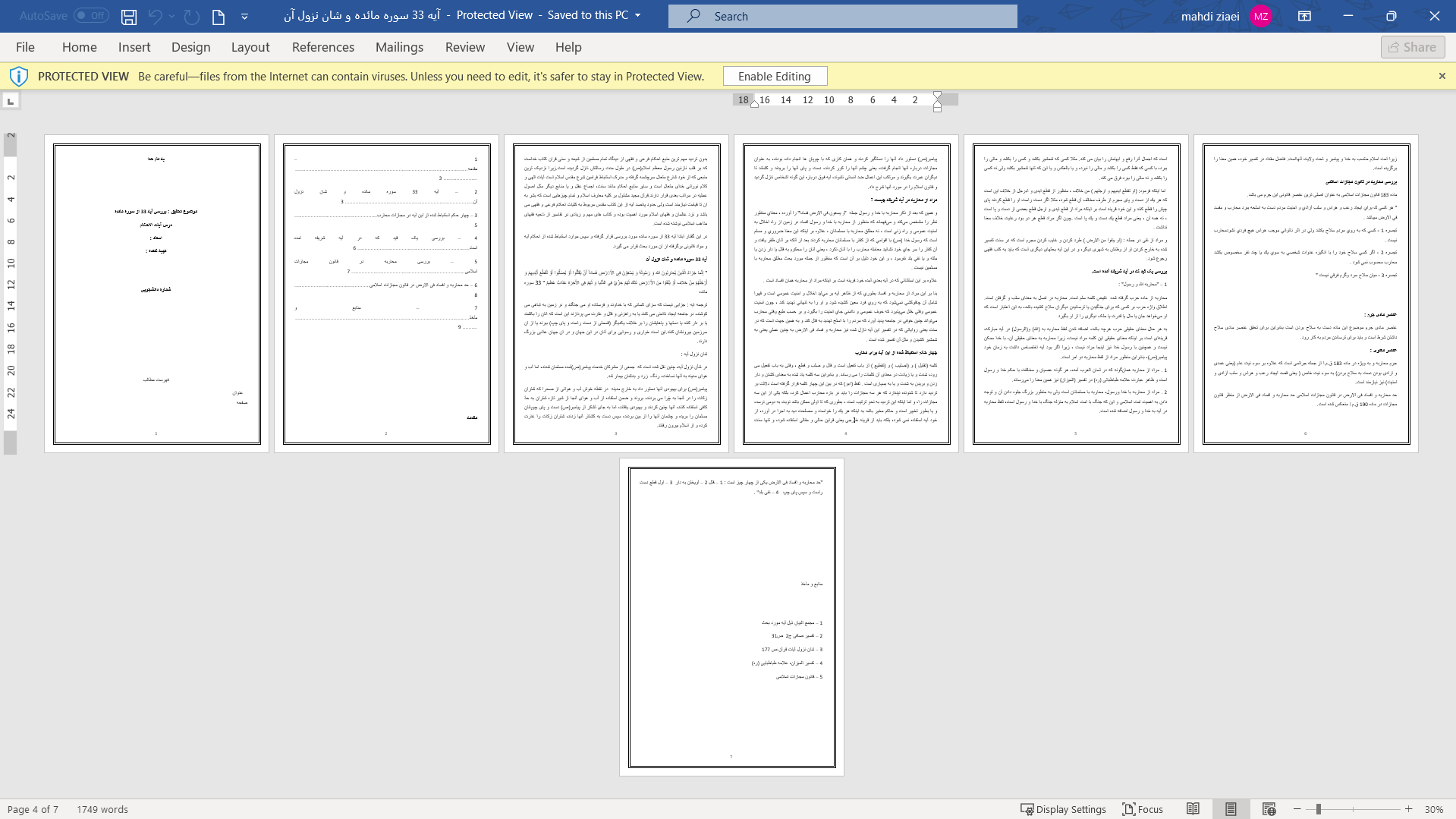Select page 7 references thumbnail
Image resolution: width=1456 pixels, height=819 pixels.
tap(732, 617)
